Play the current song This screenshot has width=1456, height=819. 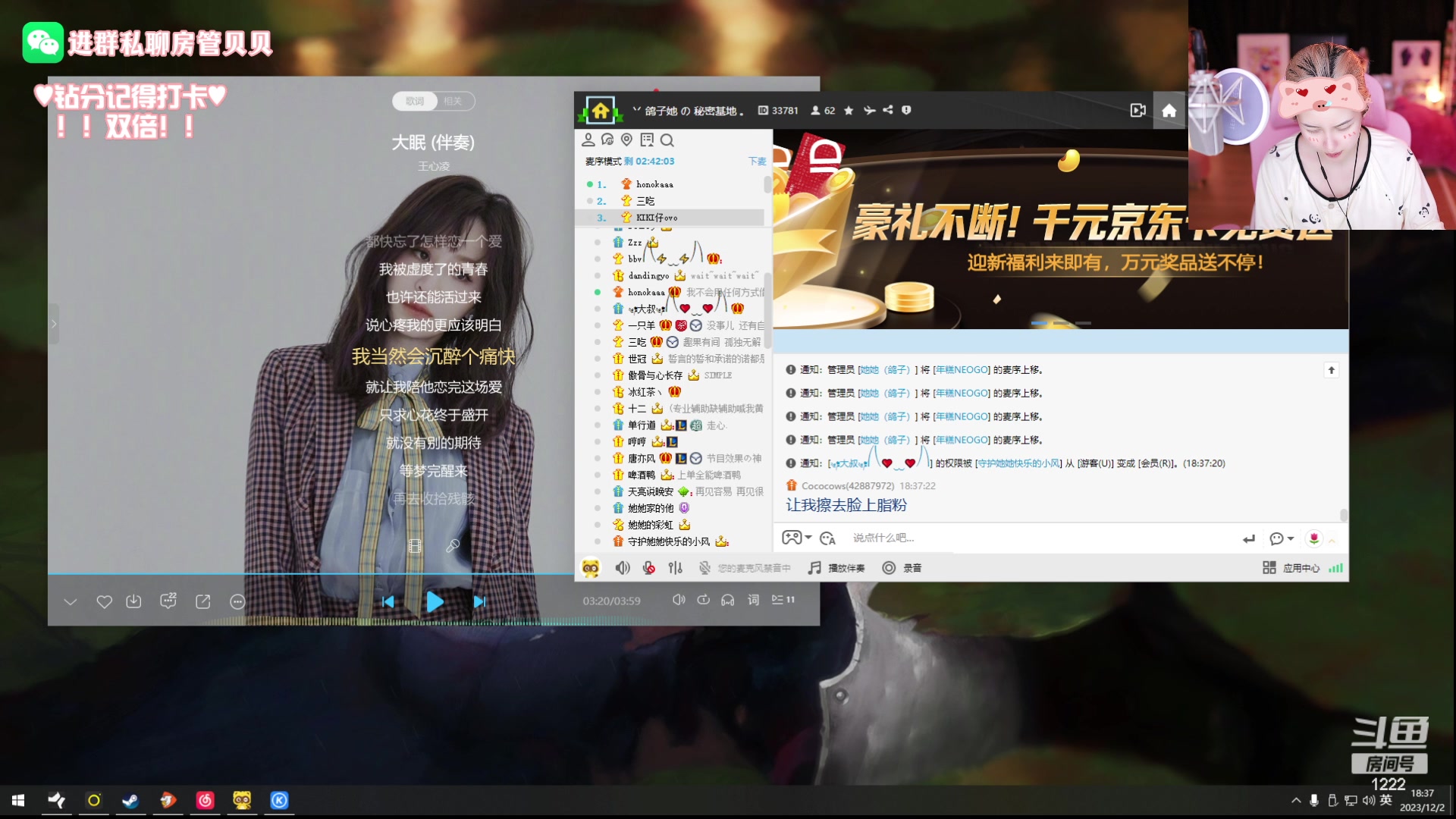click(435, 601)
